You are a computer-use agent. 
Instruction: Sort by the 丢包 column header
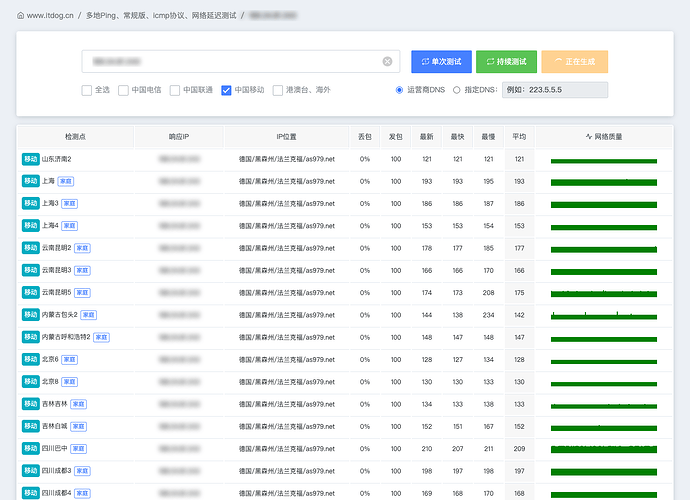pyautogui.click(x=365, y=137)
